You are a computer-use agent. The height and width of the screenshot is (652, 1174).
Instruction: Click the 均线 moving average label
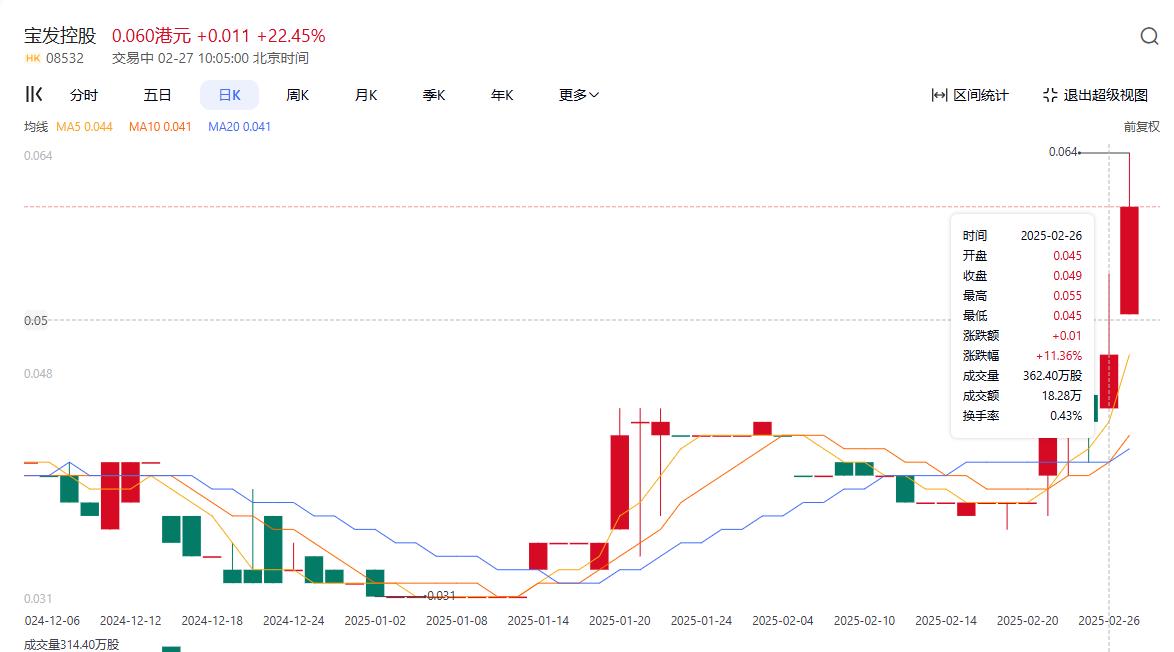point(36,127)
